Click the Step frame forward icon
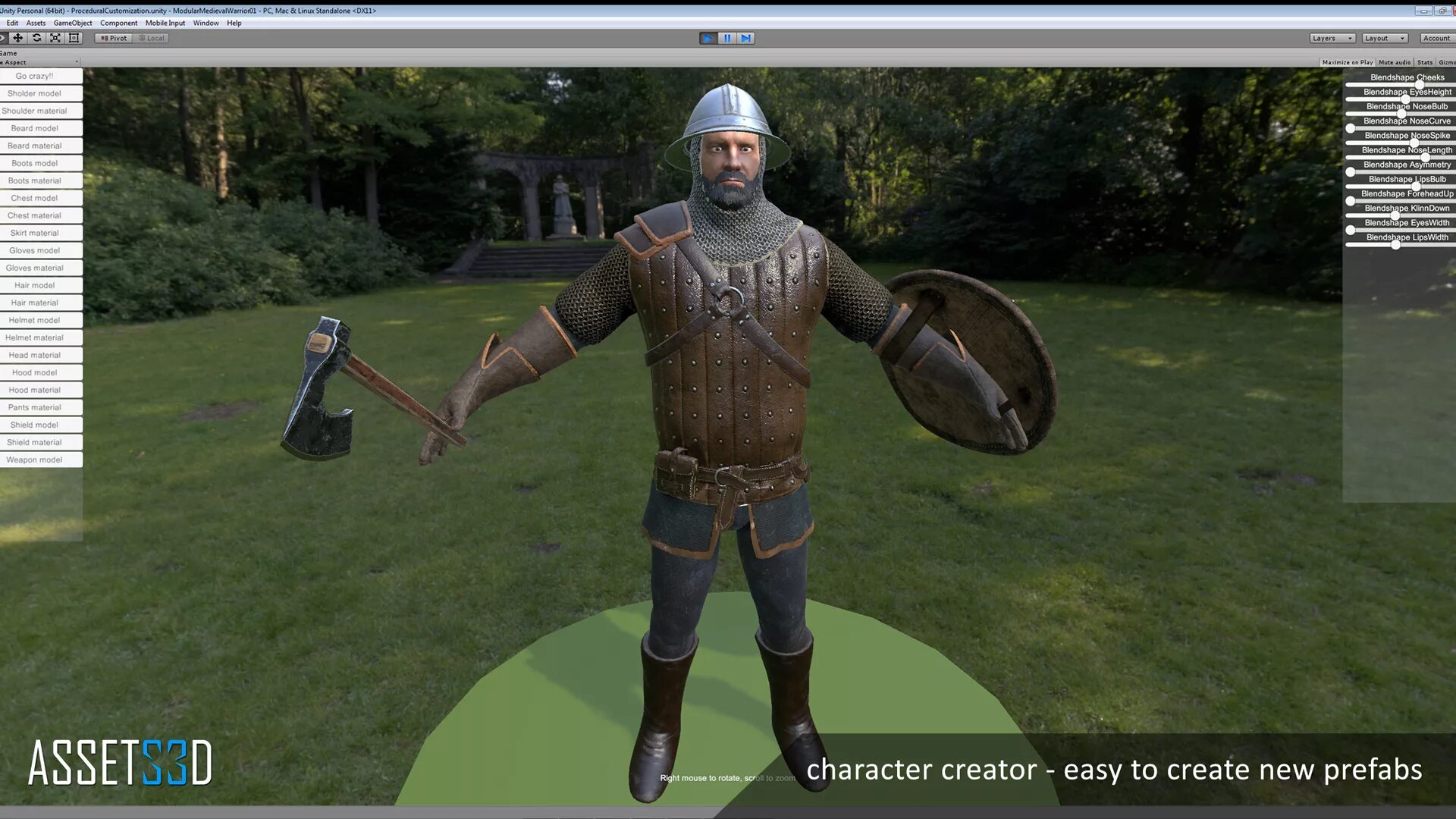 pyautogui.click(x=745, y=38)
